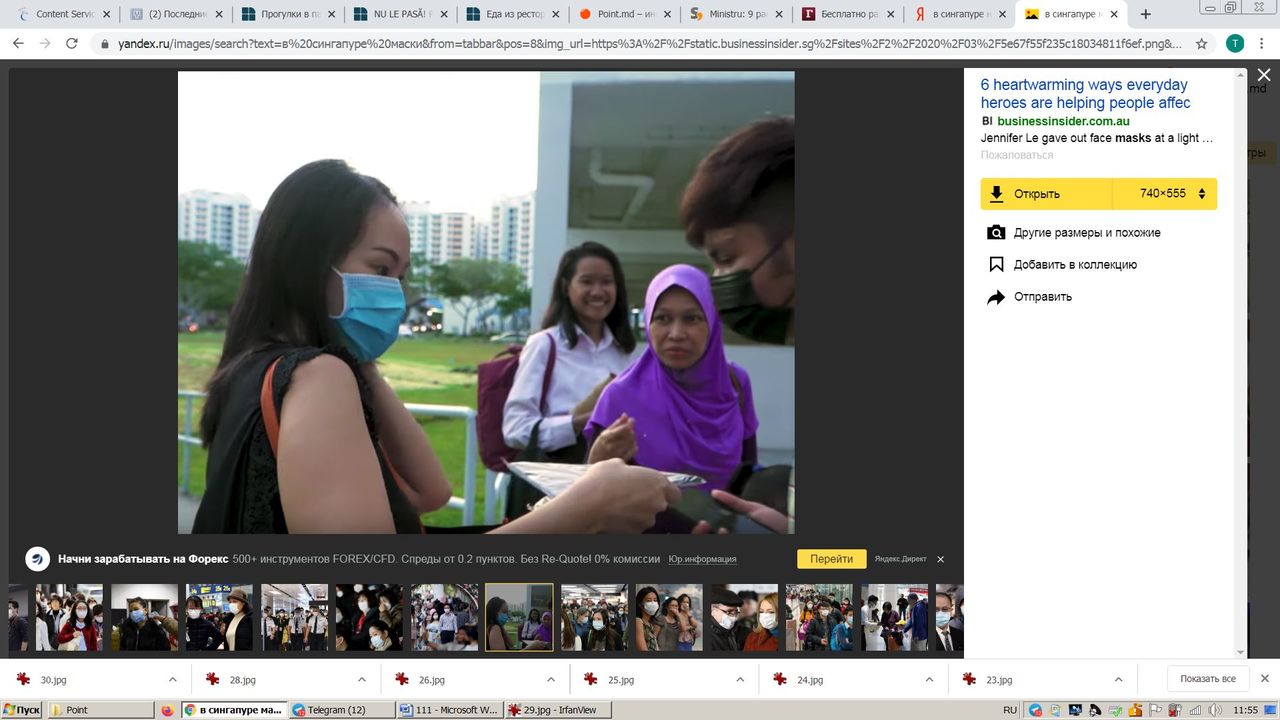Open Other sizes and similar camera icon
The width and height of the screenshot is (1280, 720).
point(996,233)
